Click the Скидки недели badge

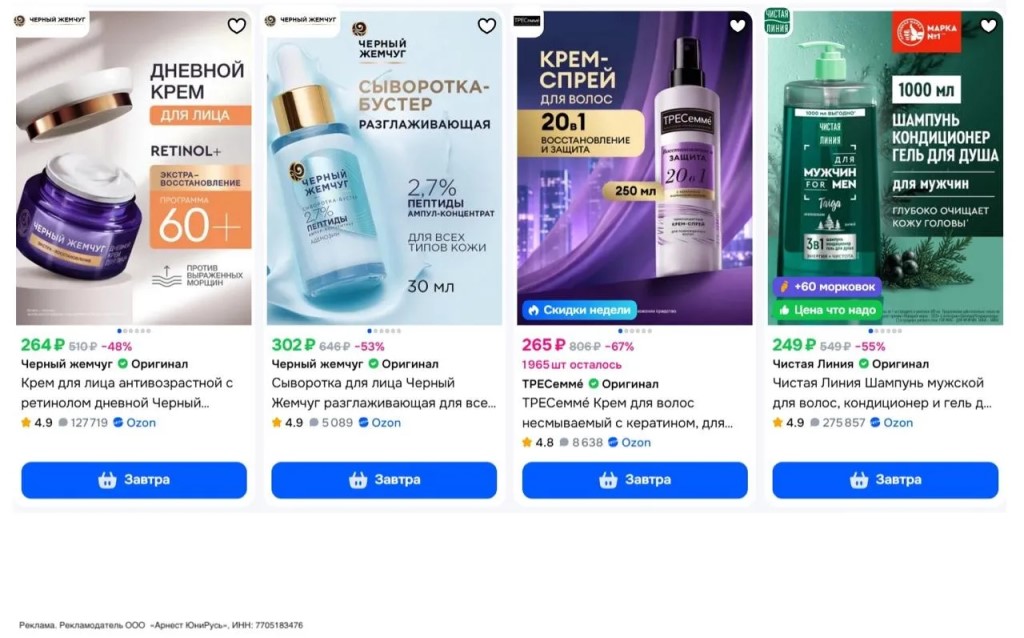coord(579,310)
